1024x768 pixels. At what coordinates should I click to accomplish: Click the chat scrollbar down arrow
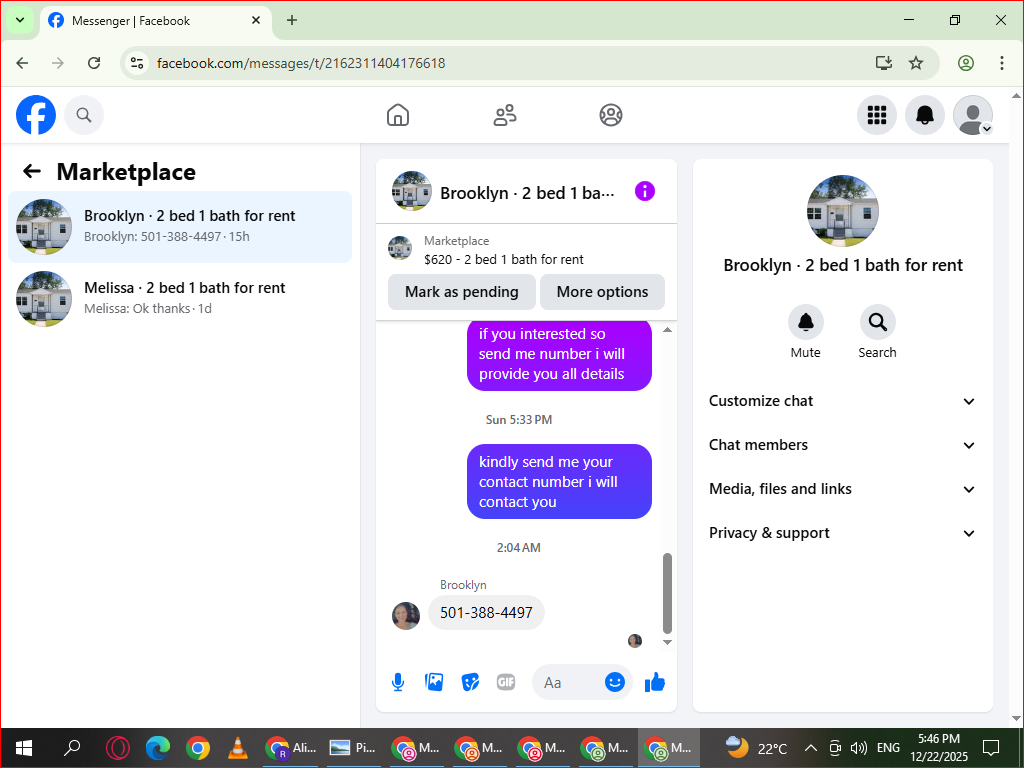coord(667,642)
